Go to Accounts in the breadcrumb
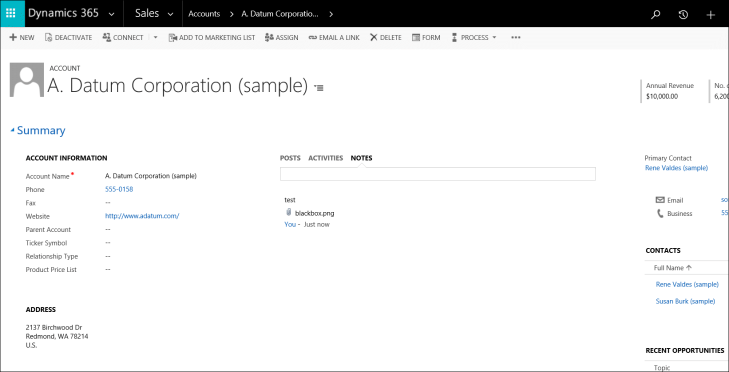 point(204,14)
